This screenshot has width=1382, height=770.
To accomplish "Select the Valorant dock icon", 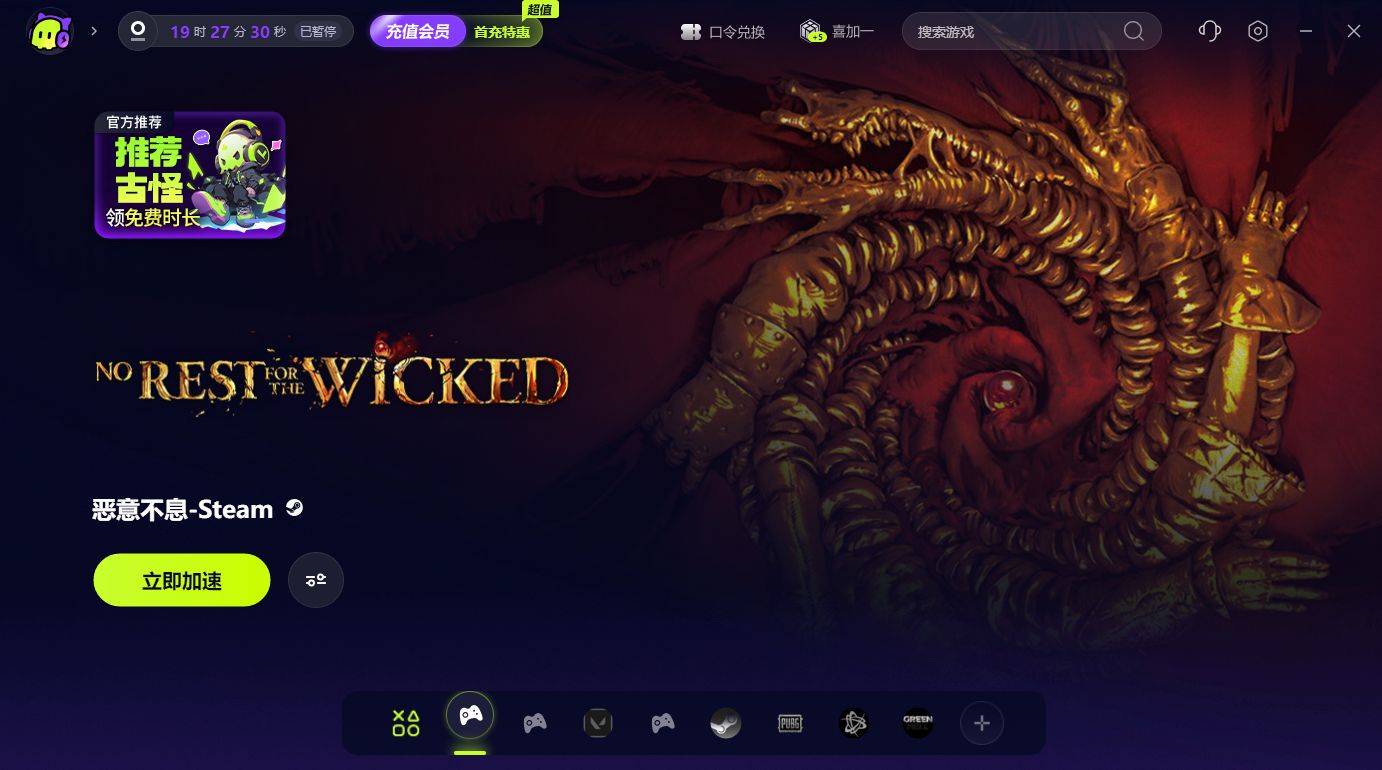I will coord(598,723).
